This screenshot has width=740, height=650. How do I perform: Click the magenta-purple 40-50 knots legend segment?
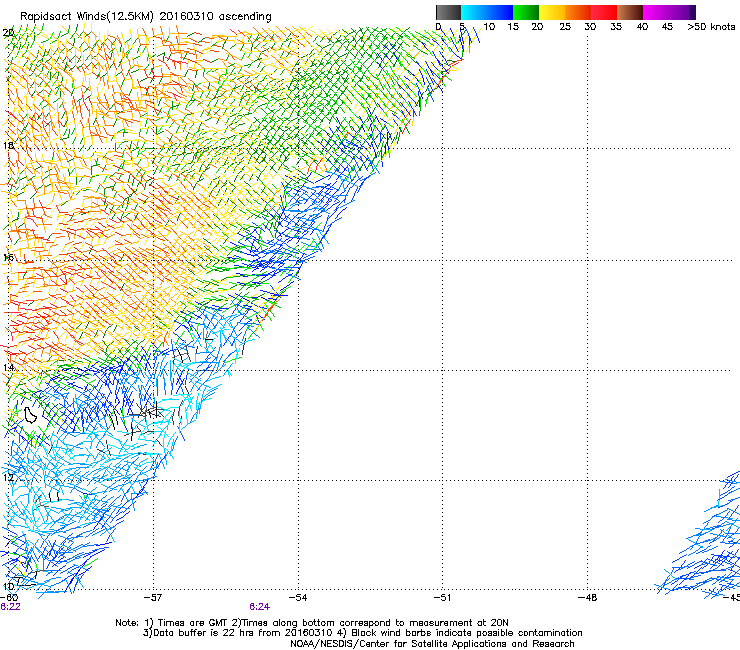(x=669, y=12)
